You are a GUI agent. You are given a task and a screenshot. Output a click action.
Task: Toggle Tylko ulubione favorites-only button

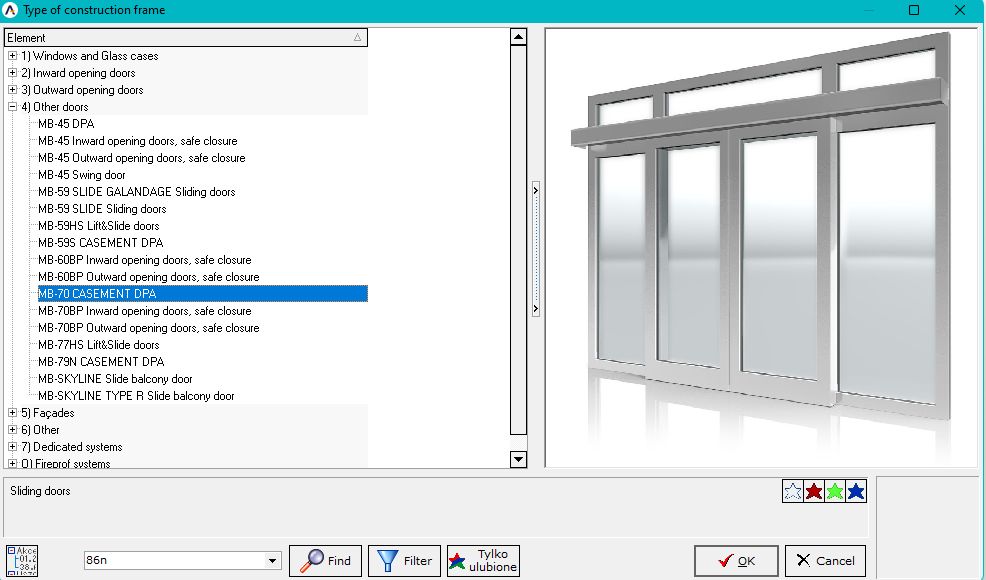click(x=483, y=560)
